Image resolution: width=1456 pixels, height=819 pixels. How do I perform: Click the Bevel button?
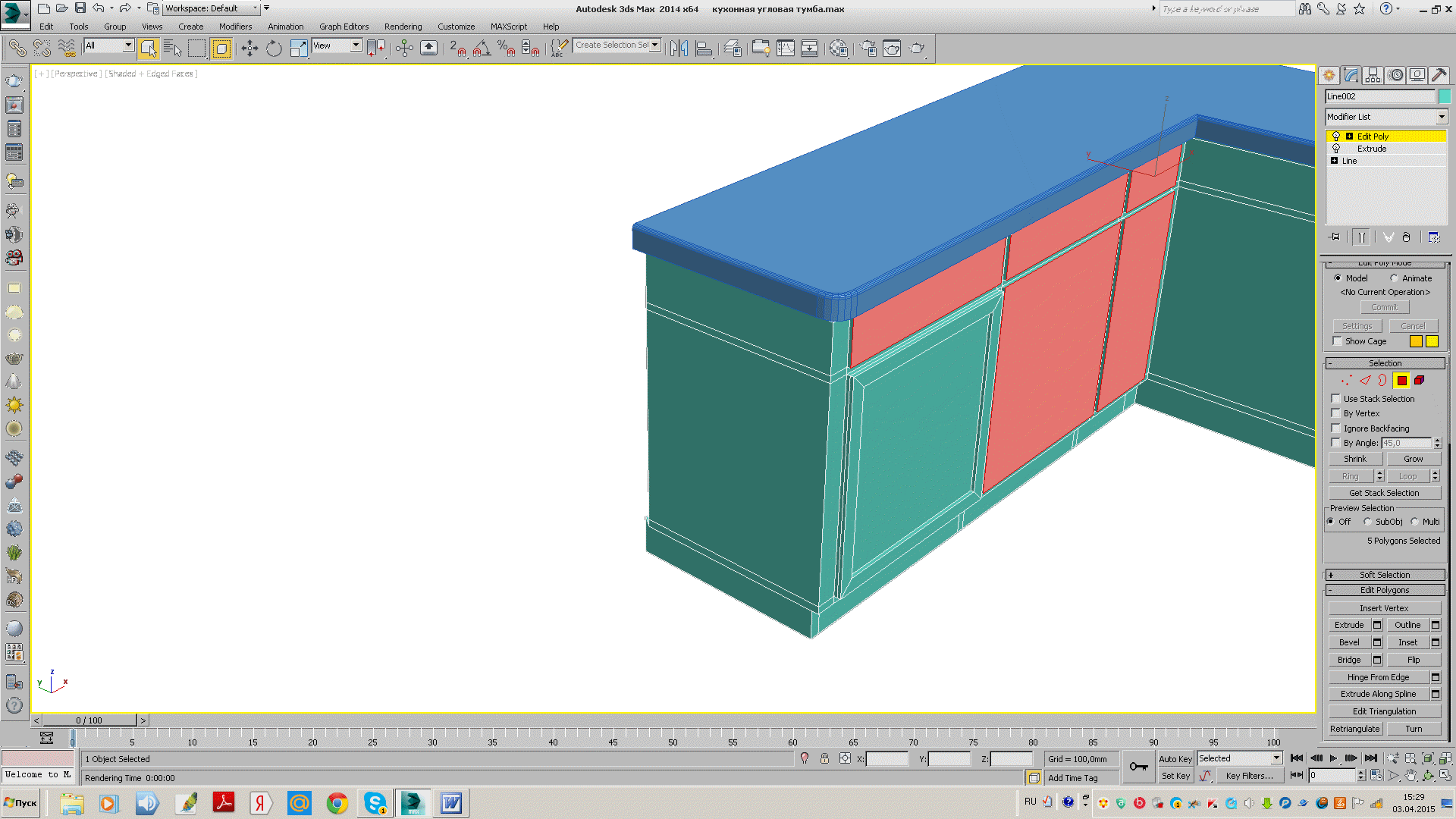[1349, 642]
